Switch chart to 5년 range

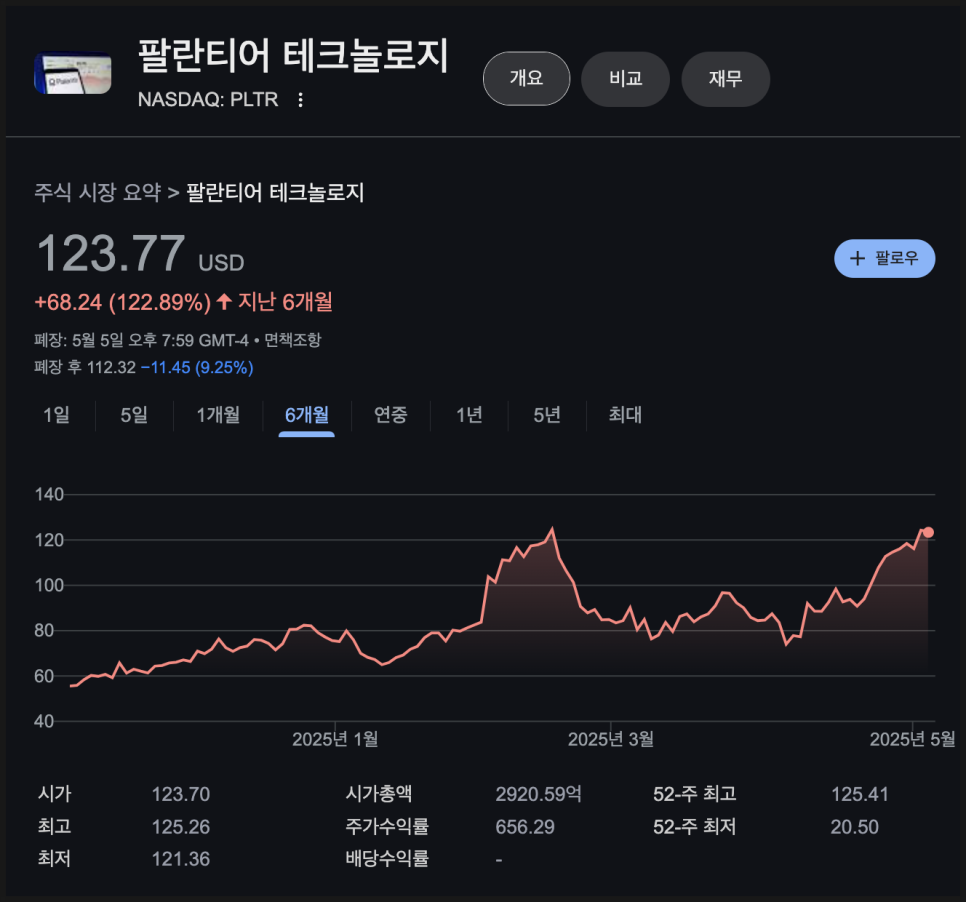click(546, 415)
